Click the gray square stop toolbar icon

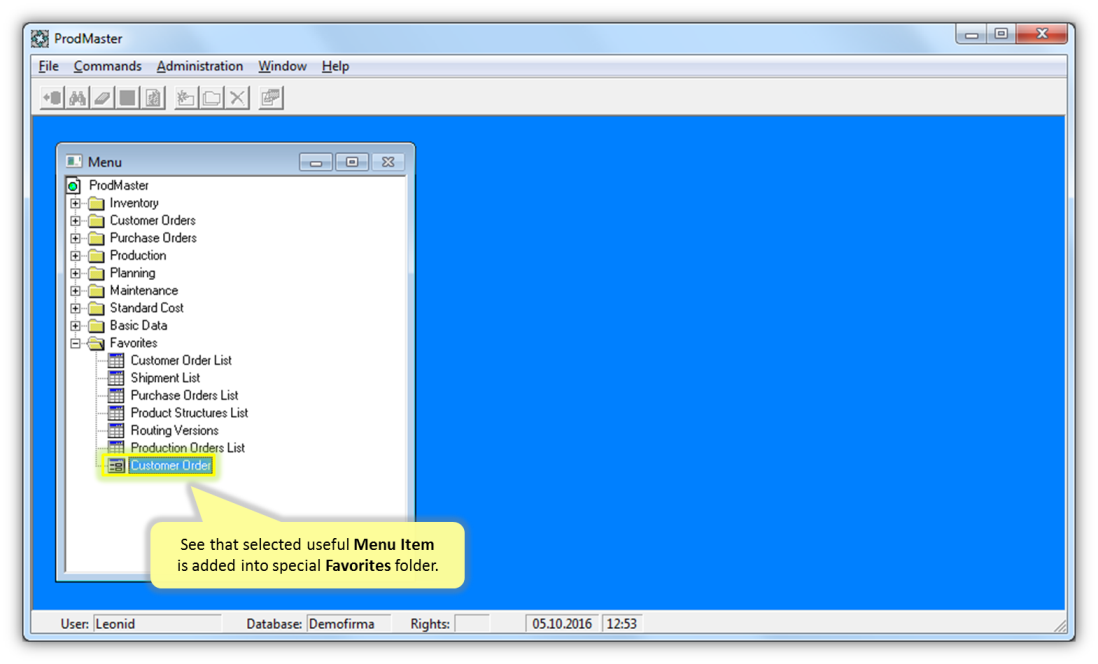[x=127, y=98]
